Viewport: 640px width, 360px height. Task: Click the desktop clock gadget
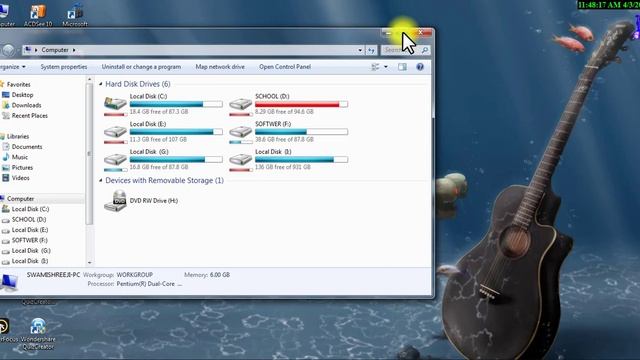click(x=609, y=5)
